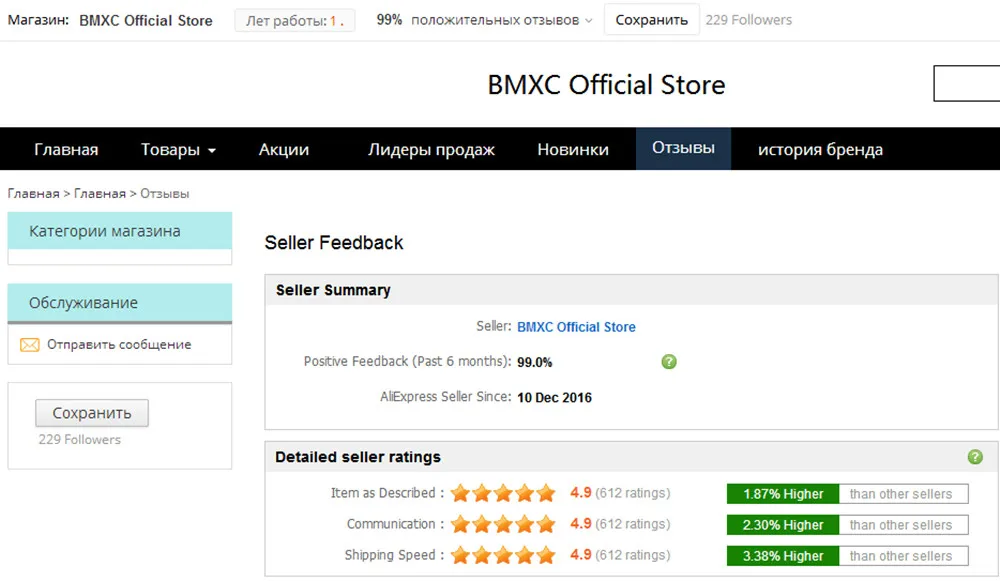
Task: Click the Seller Feedback heading
Action: click(x=334, y=242)
